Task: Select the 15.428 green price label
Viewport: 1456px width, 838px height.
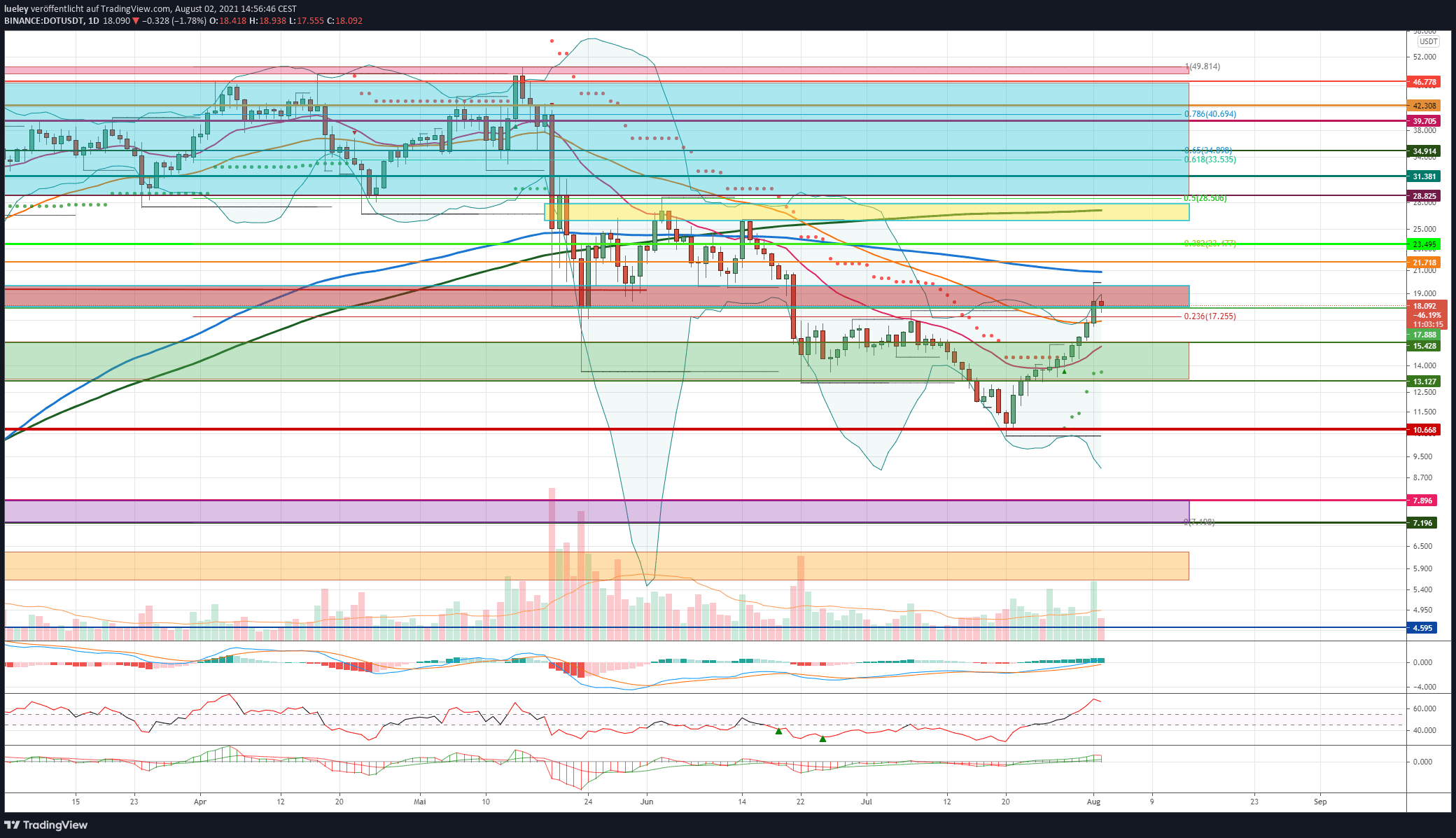Action: pyautogui.click(x=1424, y=346)
